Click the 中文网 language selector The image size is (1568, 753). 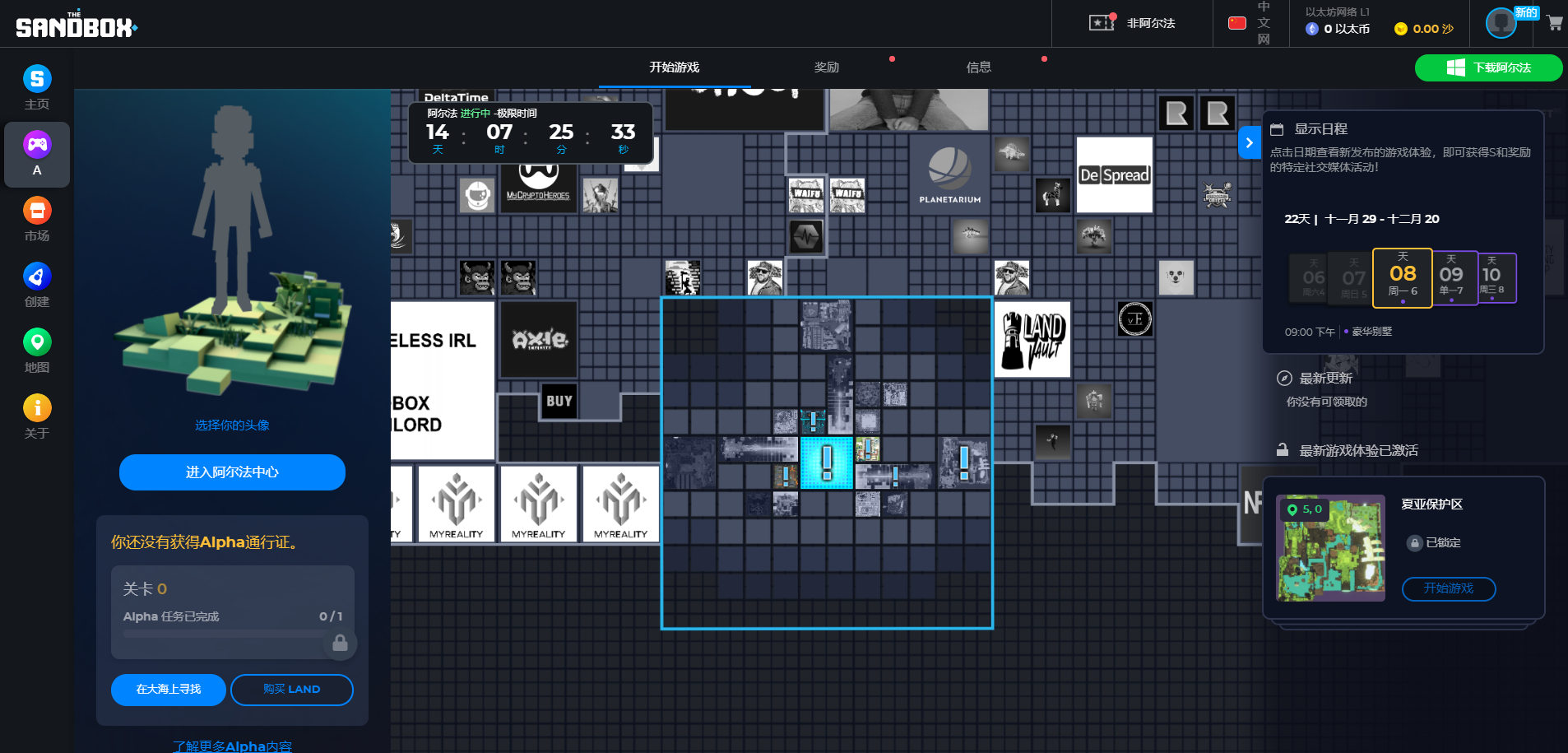1264,23
